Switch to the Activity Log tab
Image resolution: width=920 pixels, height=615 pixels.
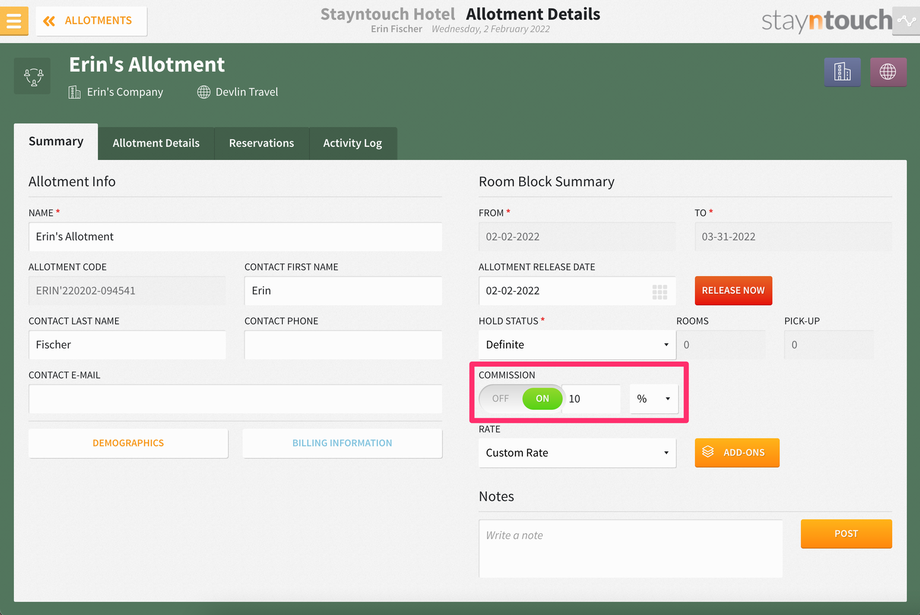(353, 143)
